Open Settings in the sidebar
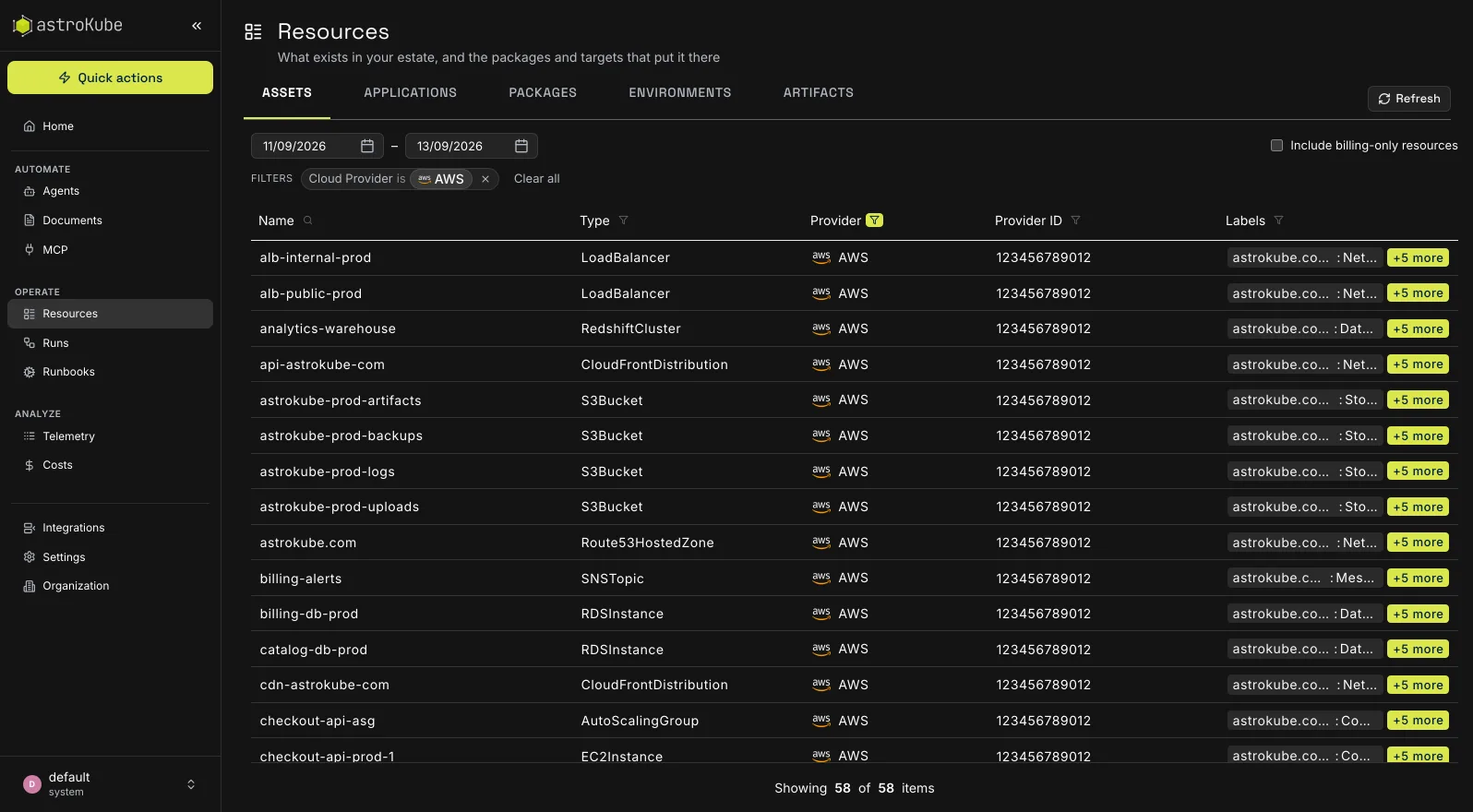Screen dimensions: 1473x812 [110, 557]
